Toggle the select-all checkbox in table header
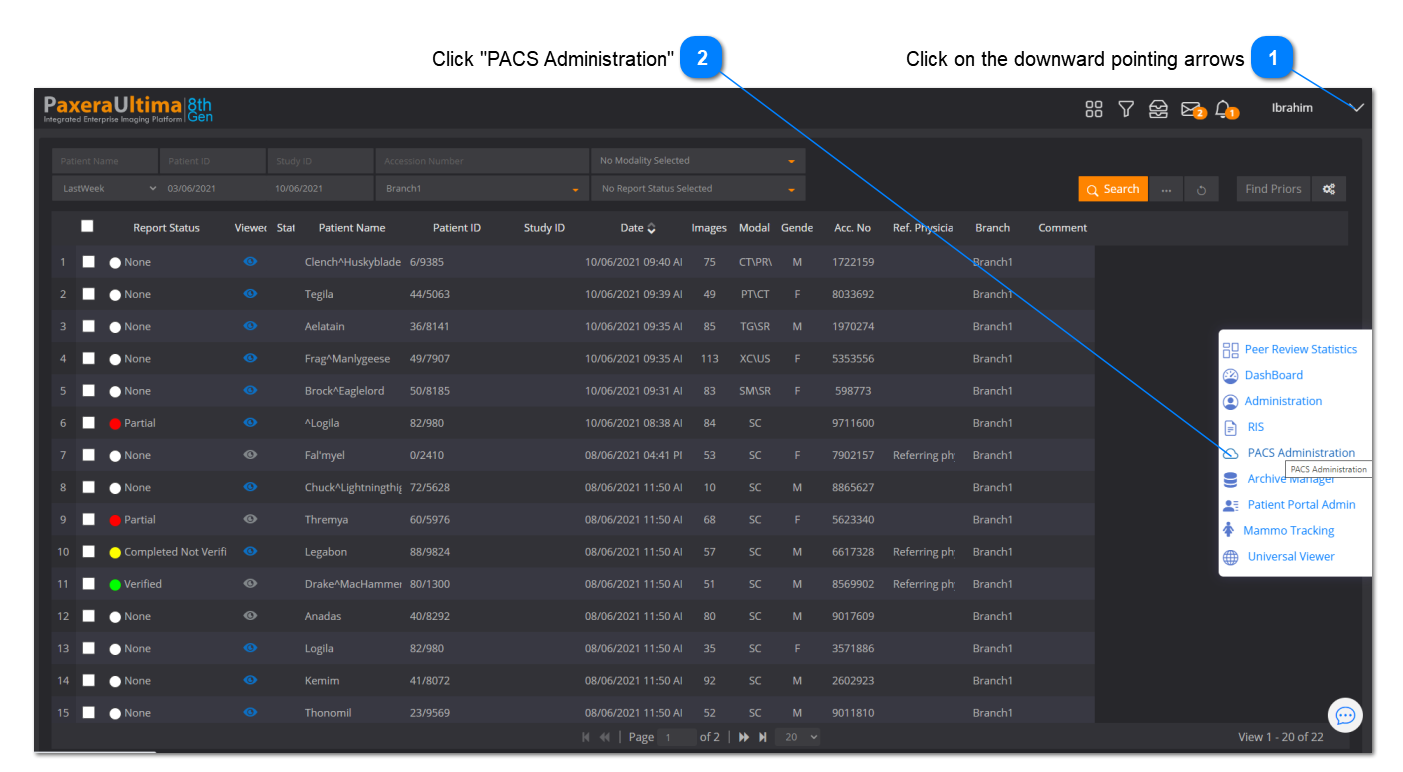Image resolution: width=1403 pixels, height=772 pixels. pyautogui.click(x=88, y=227)
